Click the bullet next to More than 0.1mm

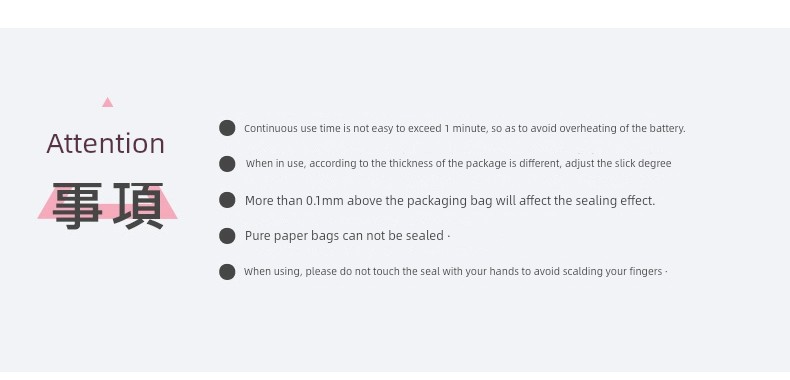pos(227,200)
